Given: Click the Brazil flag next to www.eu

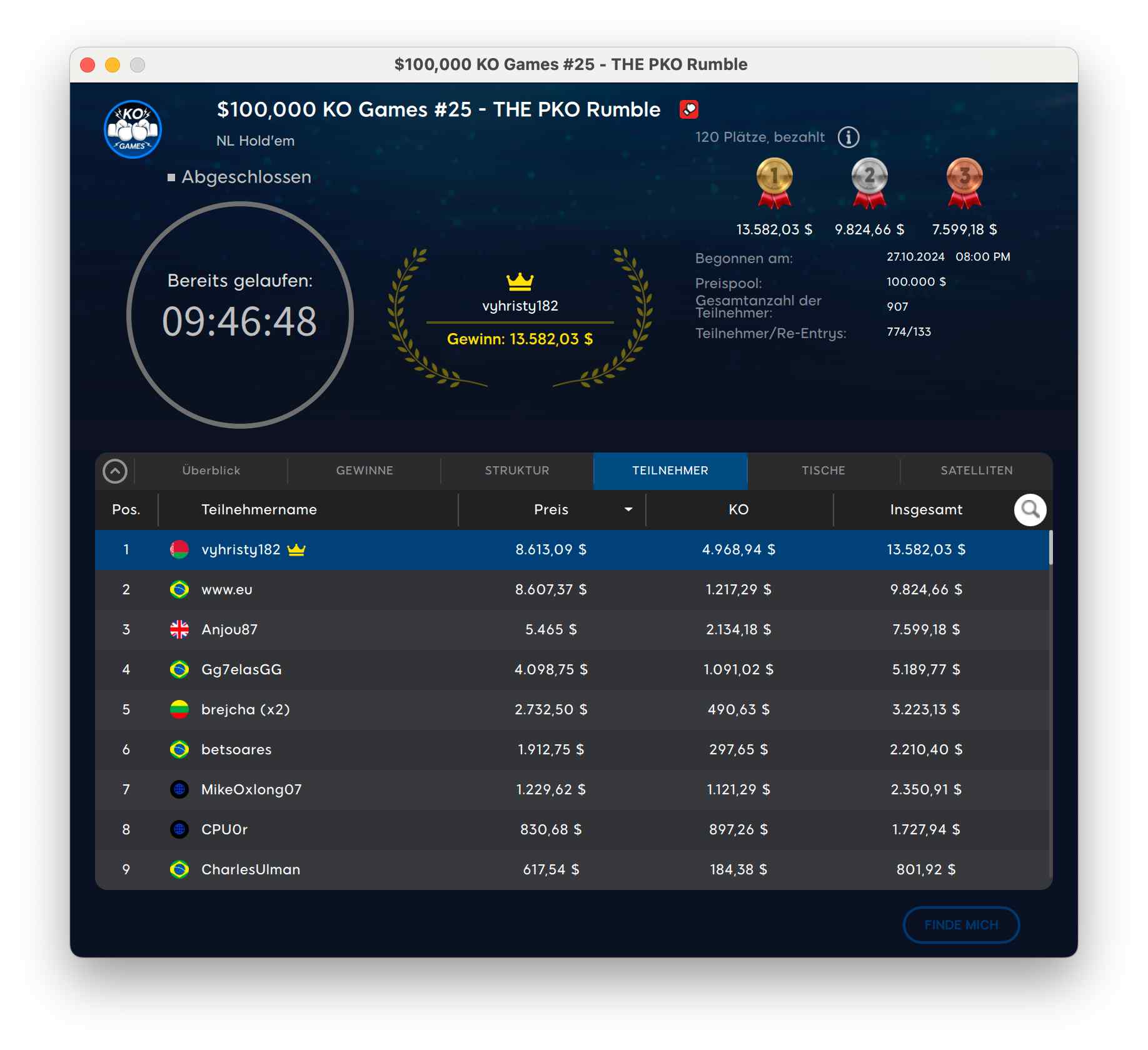Looking at the screenshot, I should [x=179, y=589].
